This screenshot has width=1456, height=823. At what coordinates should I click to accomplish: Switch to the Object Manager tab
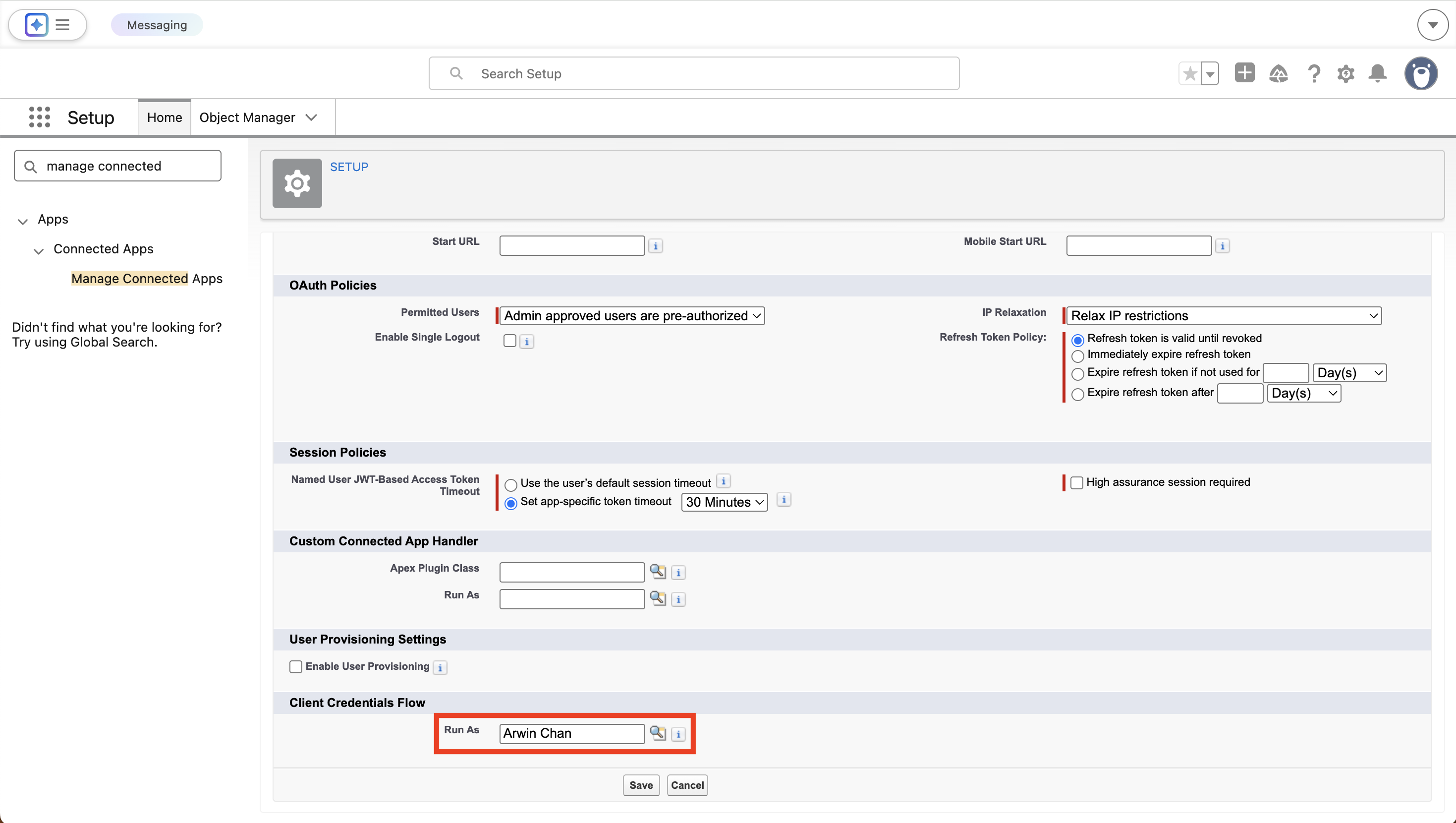248,117
